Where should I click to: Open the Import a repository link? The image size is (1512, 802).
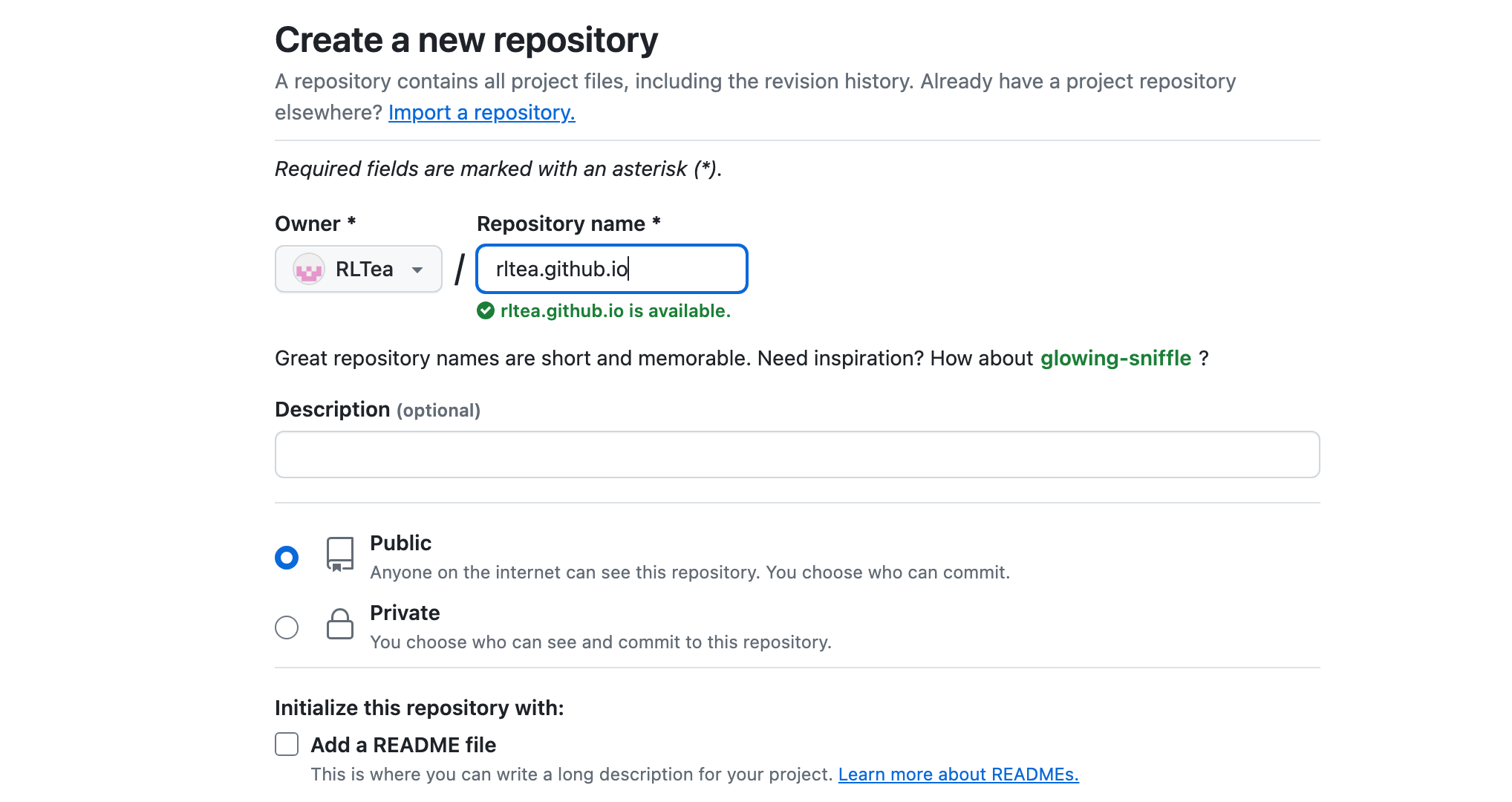pos(481,112)
